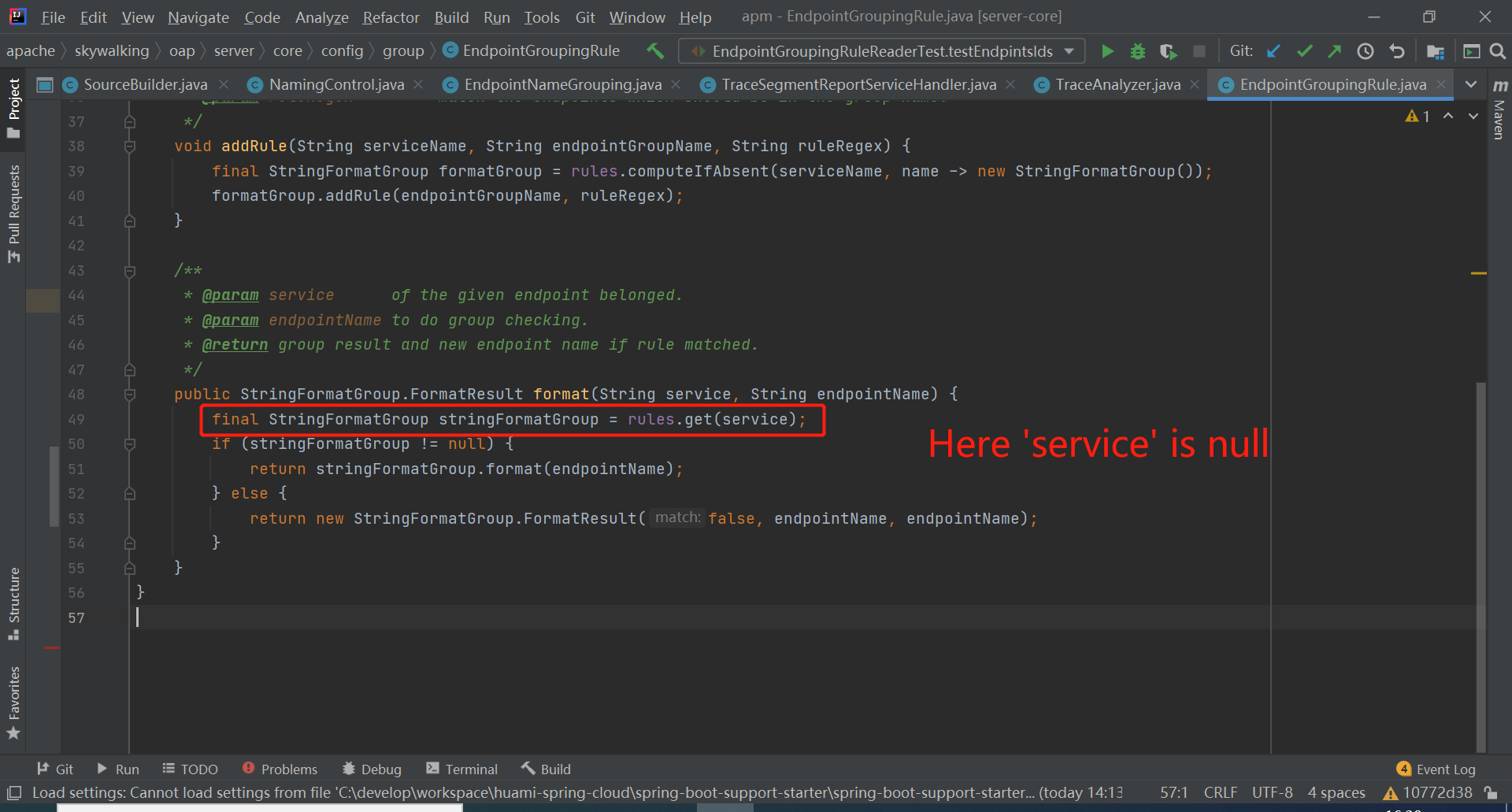Open the TODO tool window
The width and height of the screenshot is (1512, 812).
[190, 769]
